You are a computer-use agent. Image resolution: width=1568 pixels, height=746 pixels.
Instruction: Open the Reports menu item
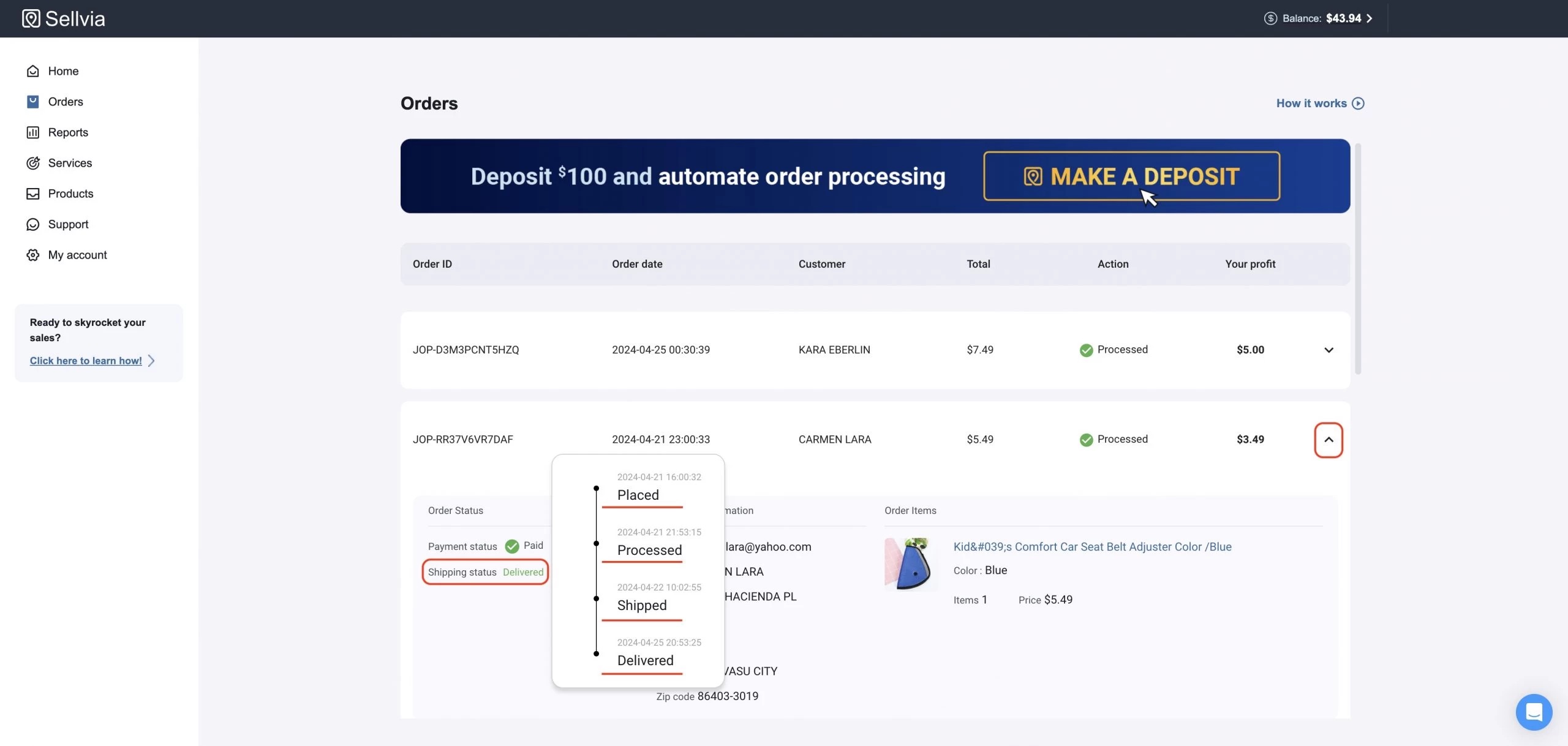tap(68, 132)
